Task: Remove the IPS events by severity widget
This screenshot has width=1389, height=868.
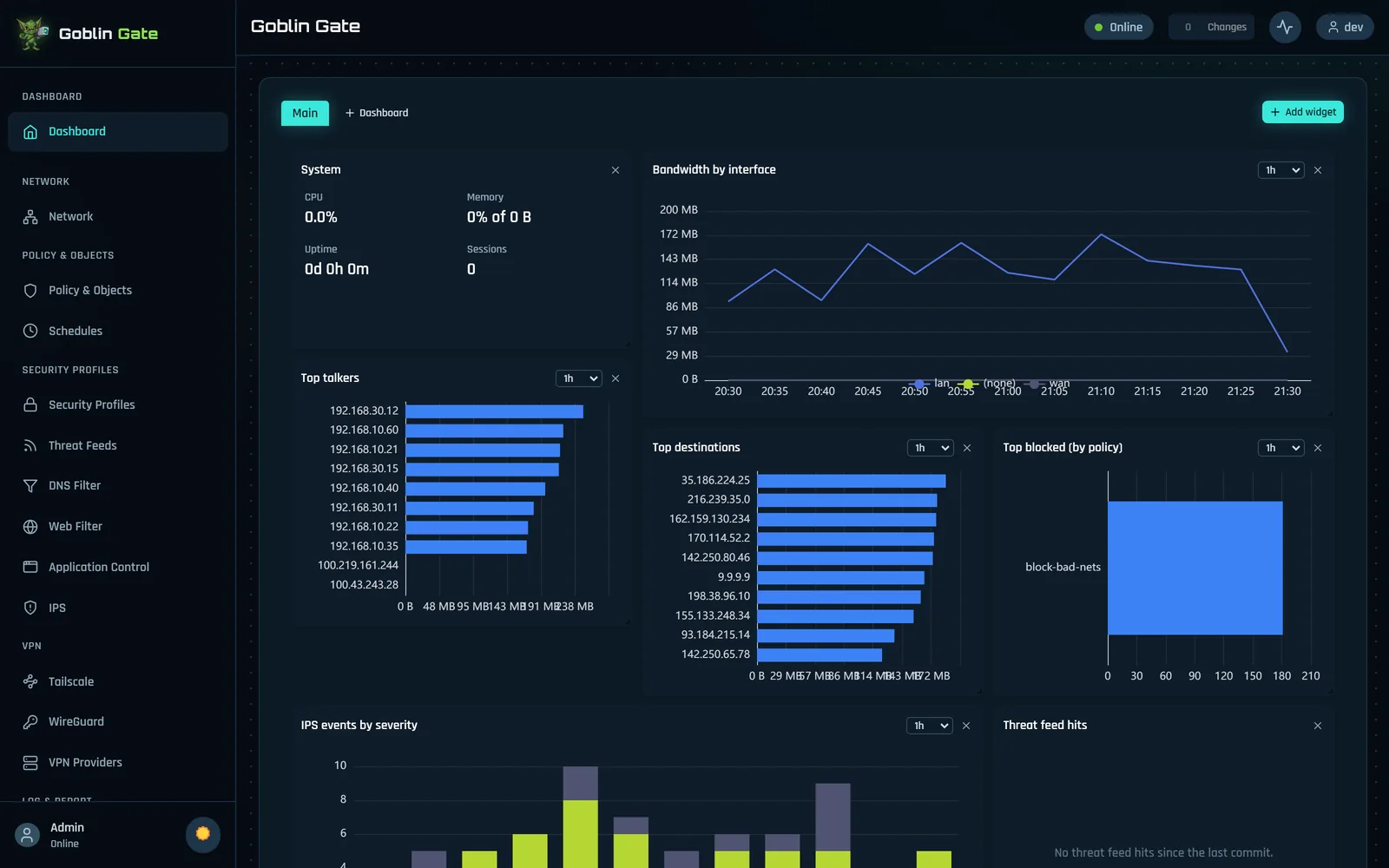Action: [966, 726]
